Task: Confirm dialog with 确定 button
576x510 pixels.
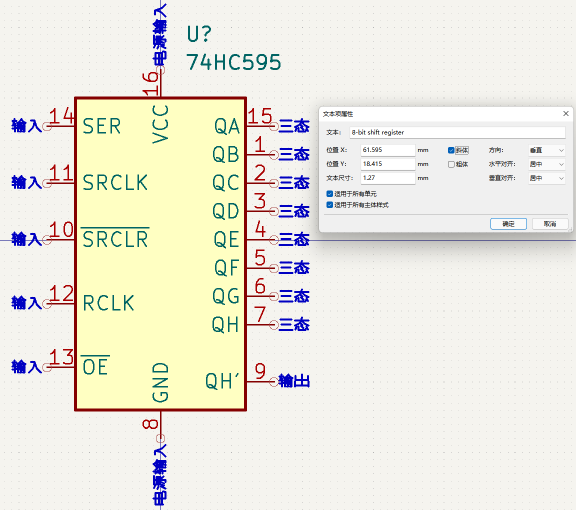Action: (508, 224)
